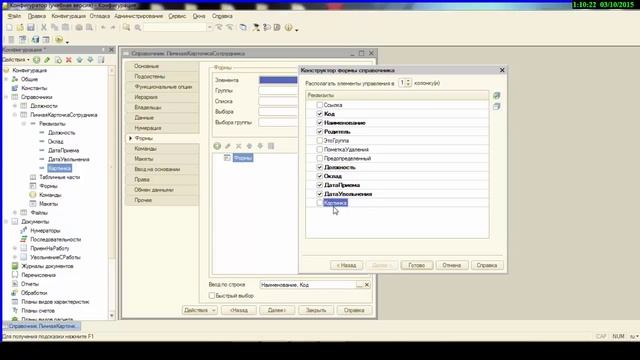Screen dimensions: 640x360
Task: Click the green Add form icon above the forms list
Action: coord(217,146)
